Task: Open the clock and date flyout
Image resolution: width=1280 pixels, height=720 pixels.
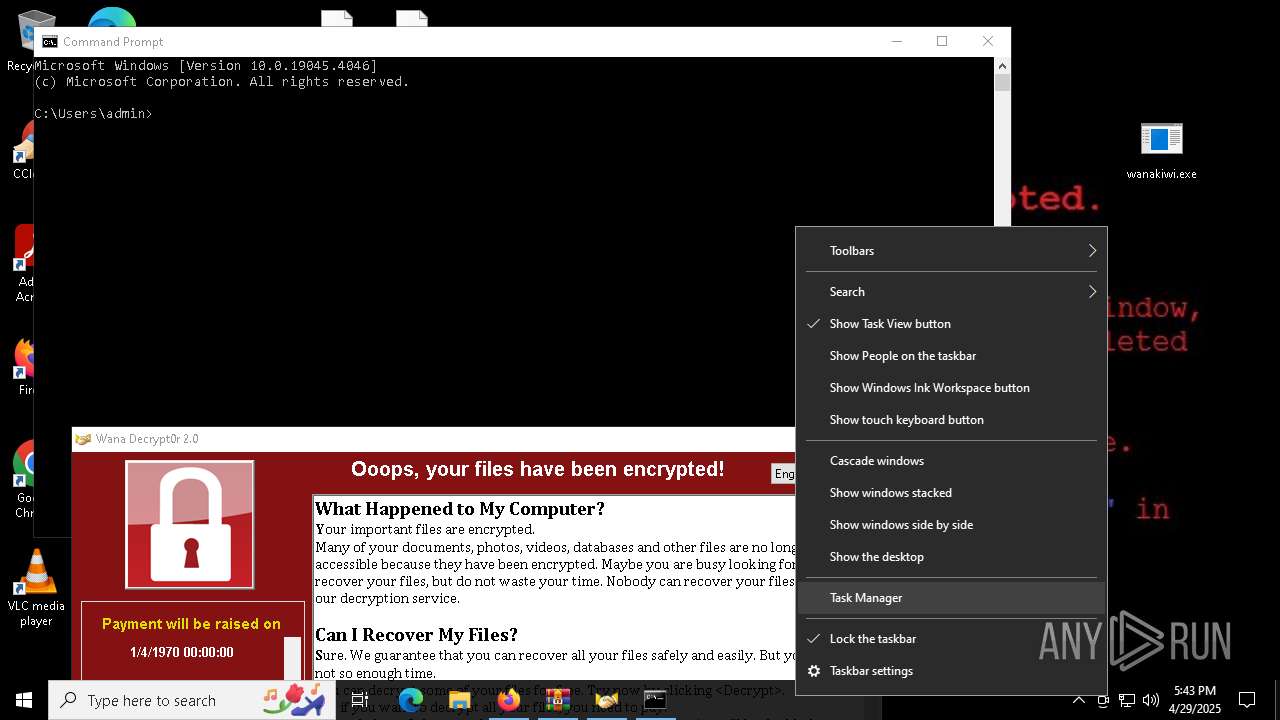Action: click(x=1195, y=700)
